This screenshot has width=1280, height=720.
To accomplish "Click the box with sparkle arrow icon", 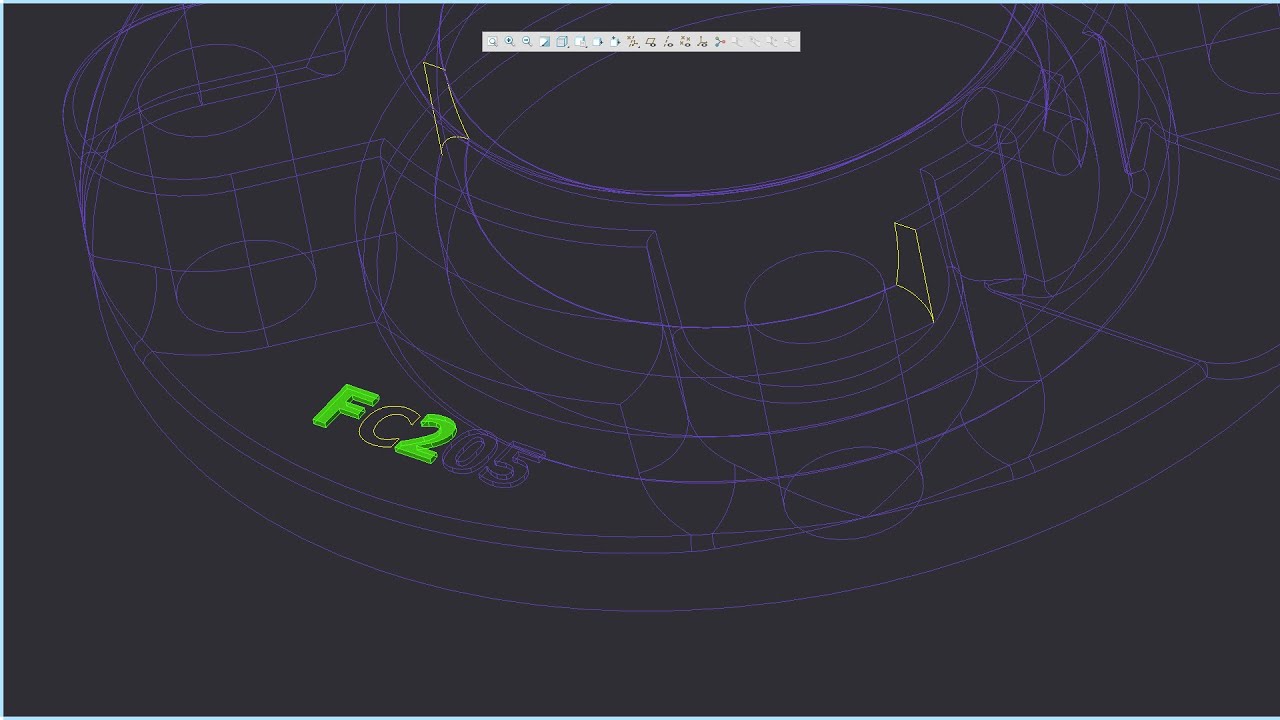I will (x=615, y=42).
